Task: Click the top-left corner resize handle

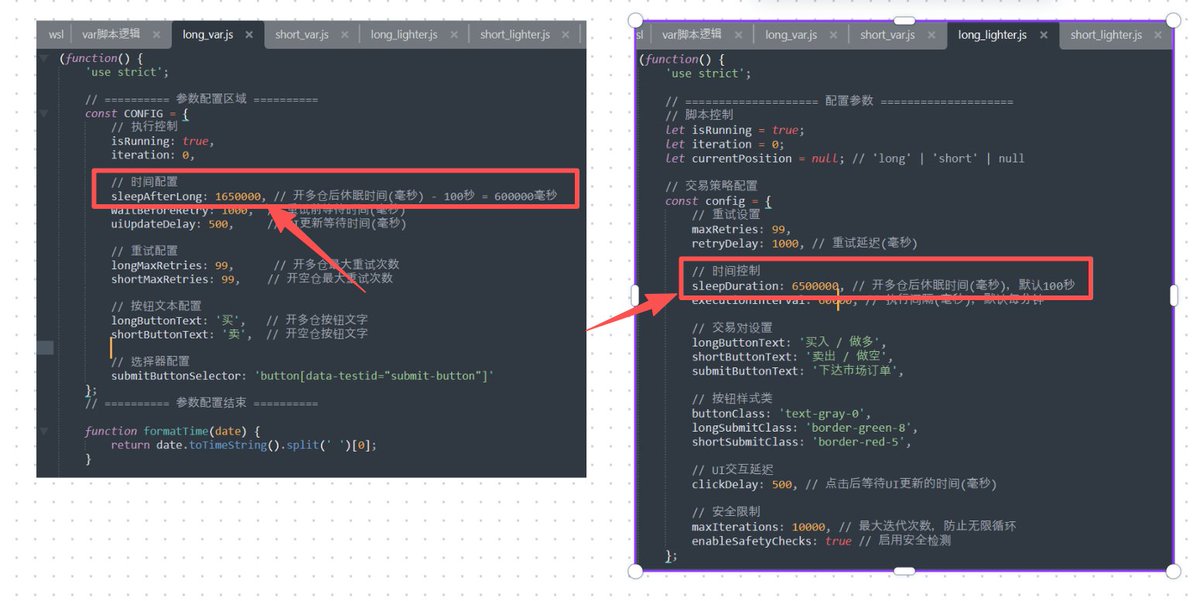Action: point(634,21)
